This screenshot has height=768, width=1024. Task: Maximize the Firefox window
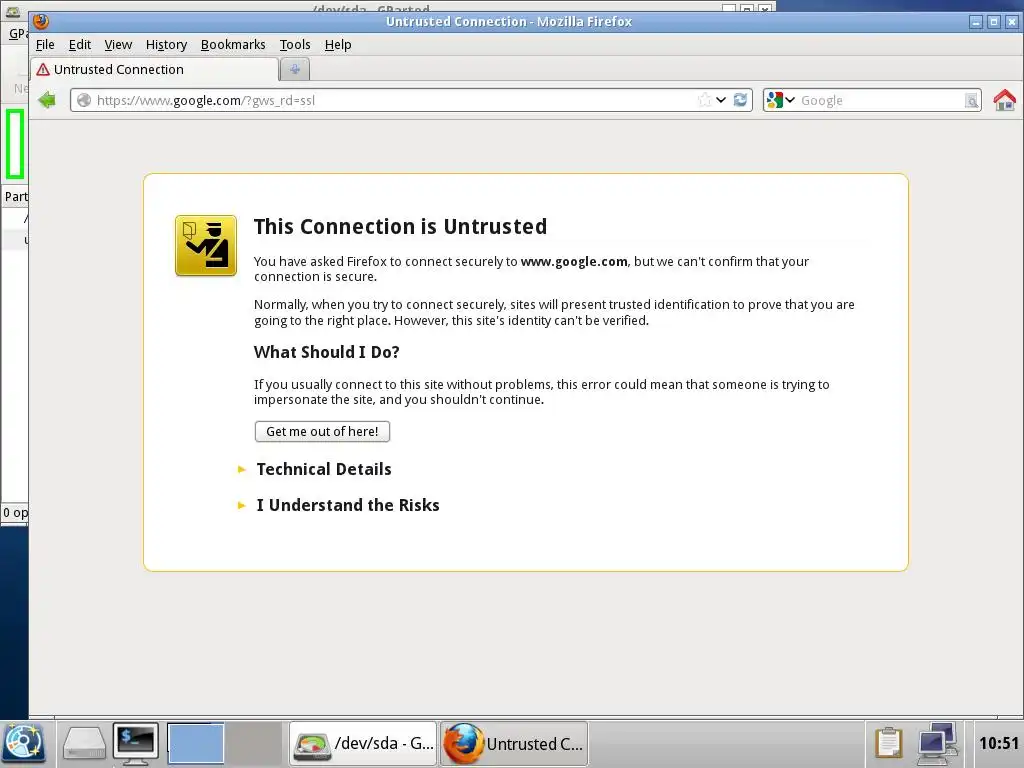click(993, 22)
